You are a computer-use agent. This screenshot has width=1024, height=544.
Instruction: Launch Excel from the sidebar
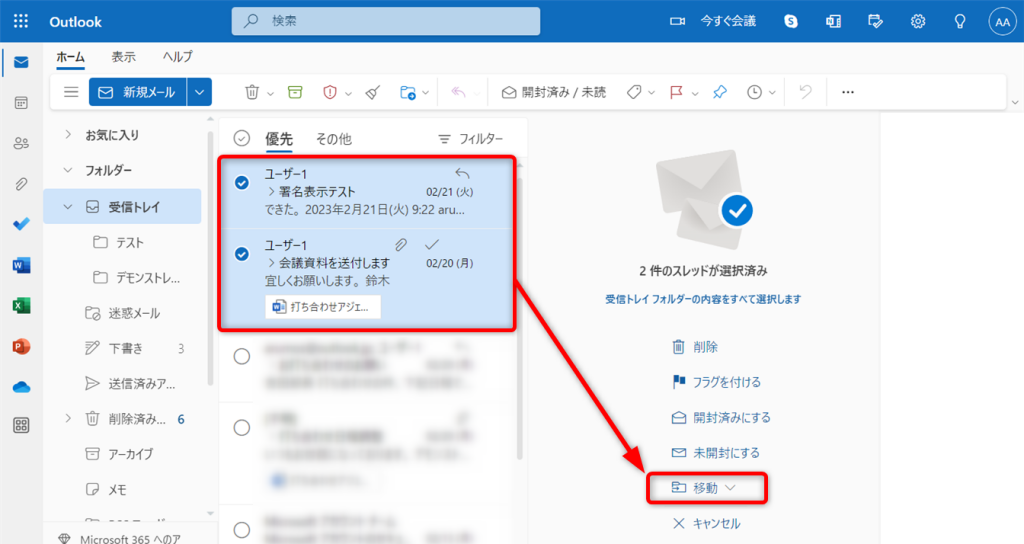click(x=21, y=306)
